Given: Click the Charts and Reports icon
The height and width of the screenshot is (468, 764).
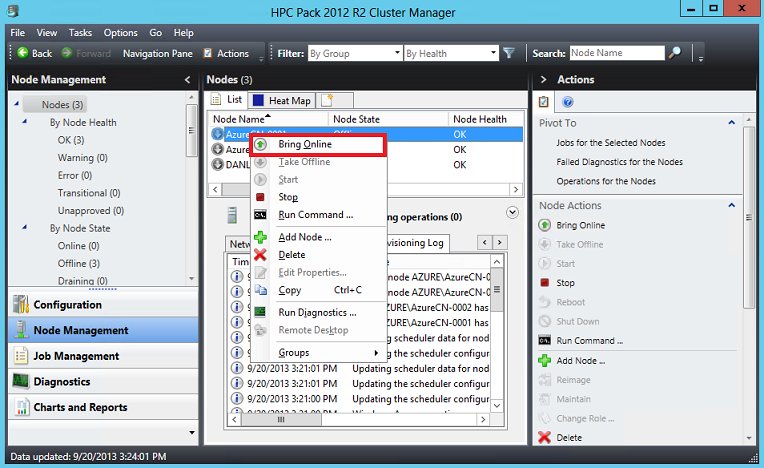Looking at the screenshot, I should coord(21,407).
